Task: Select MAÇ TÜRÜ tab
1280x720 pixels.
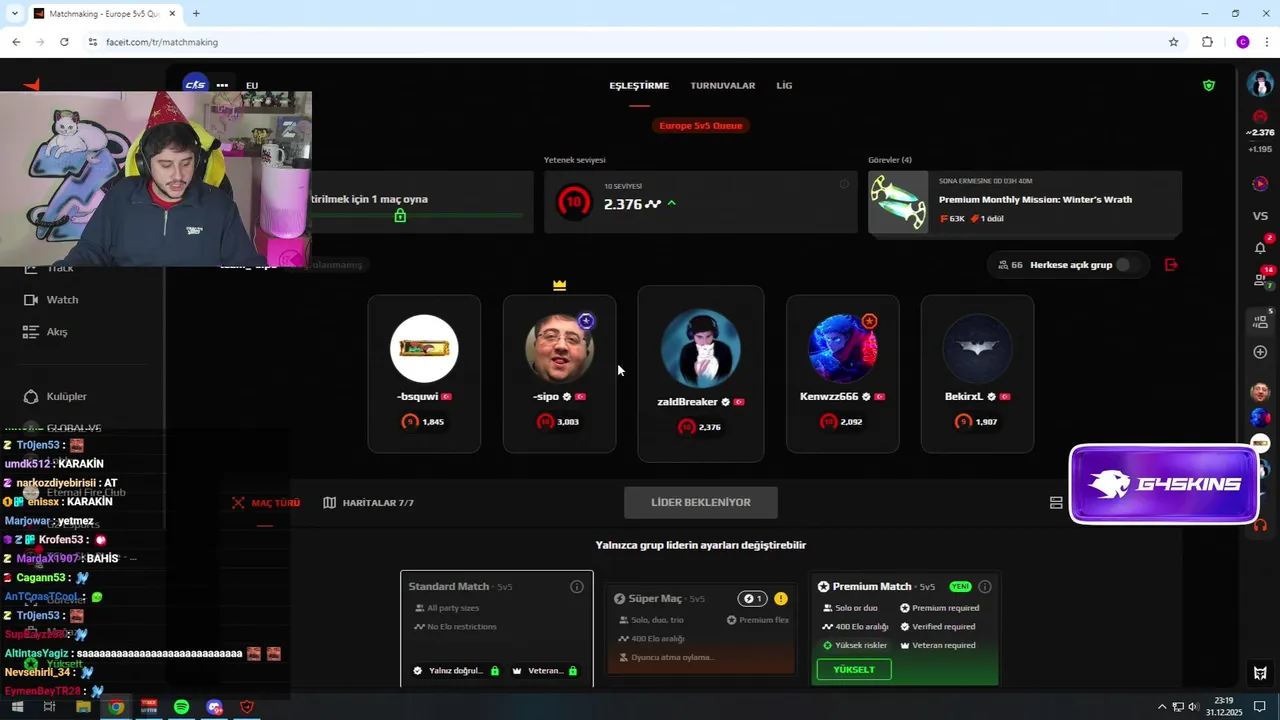Action: click(266, 503)
